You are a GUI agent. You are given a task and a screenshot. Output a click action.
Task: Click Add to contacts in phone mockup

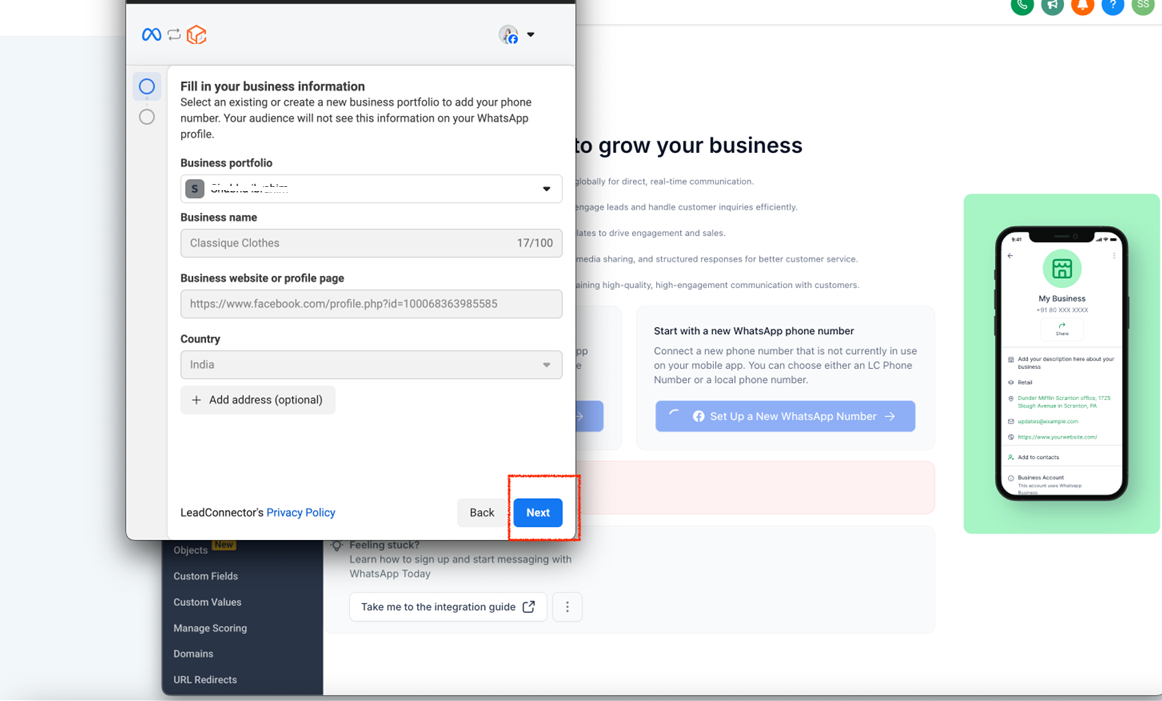click(x=1038, y=457)
